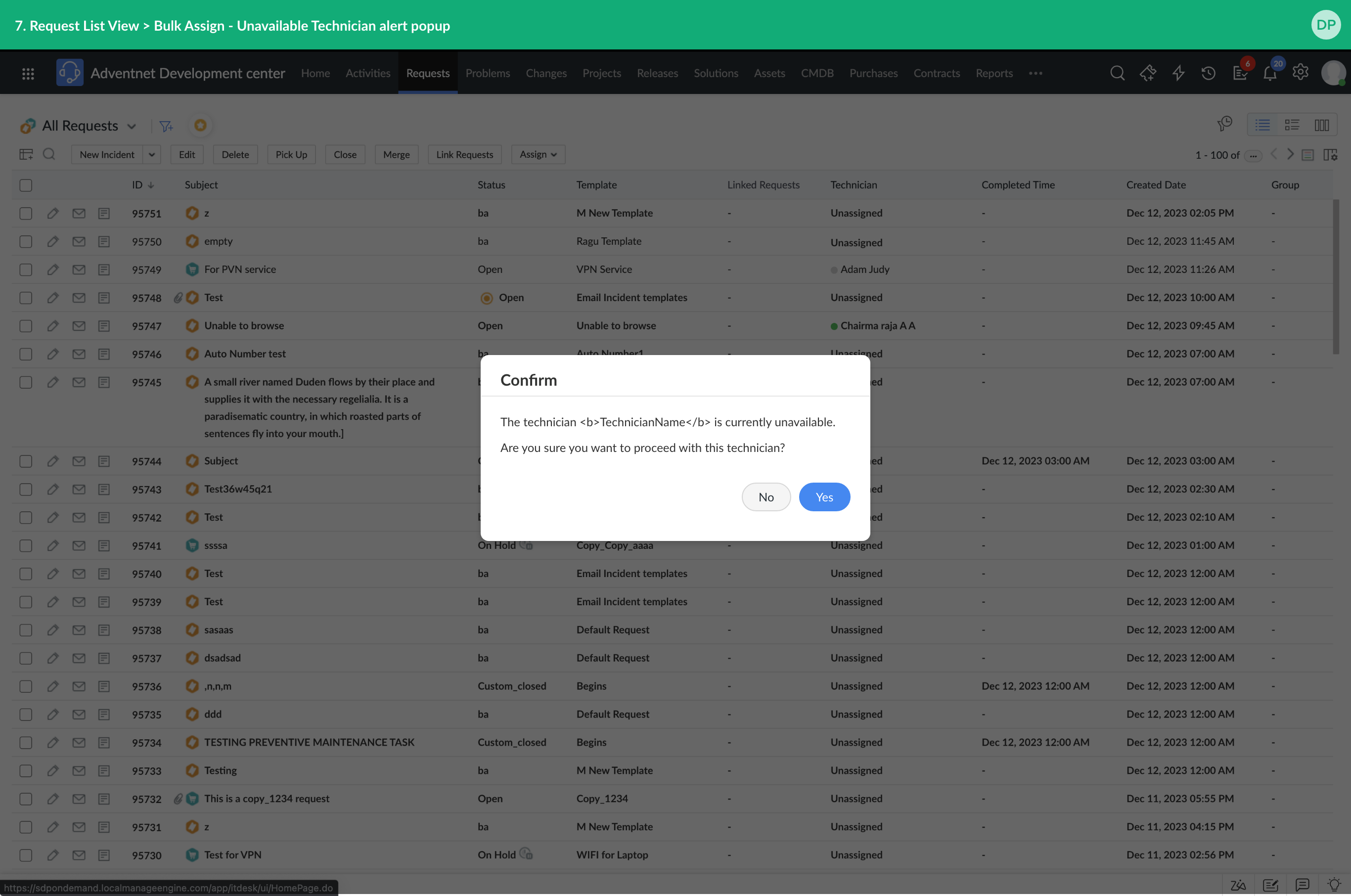Click the search icon in top navigation
Screen dimensions: 1351x896
click(1117, 73)
